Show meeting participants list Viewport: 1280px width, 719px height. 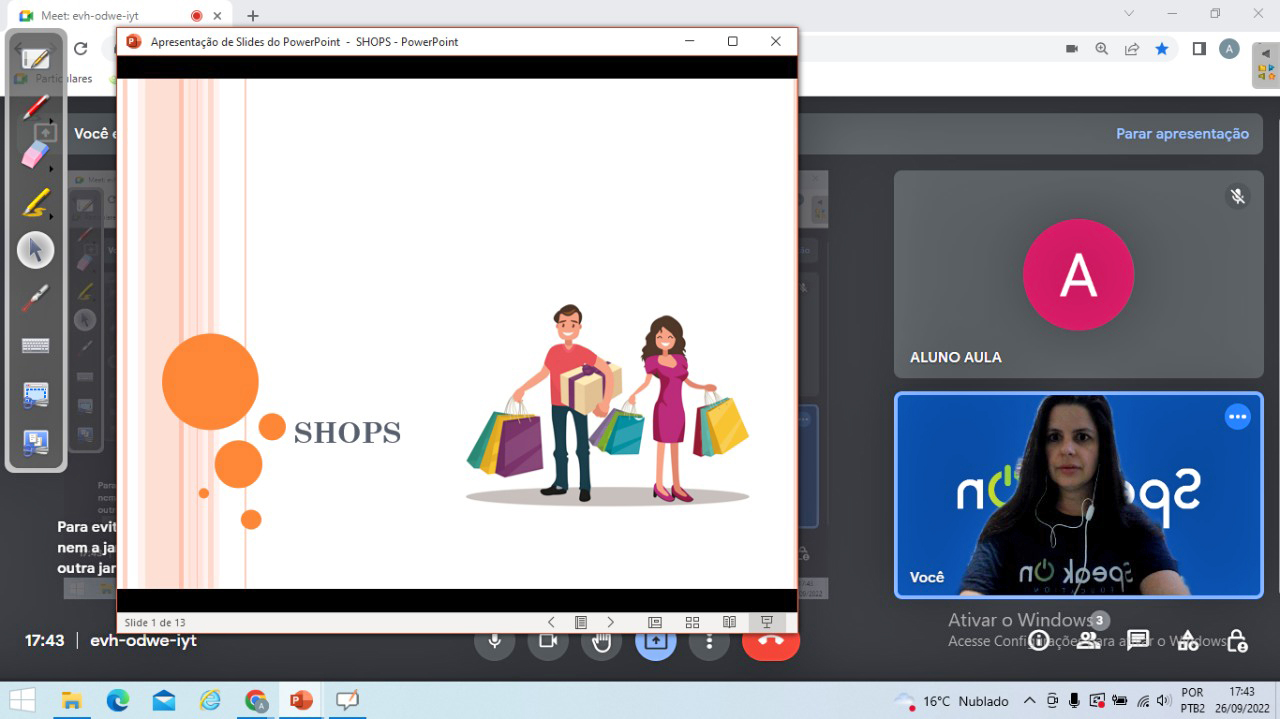click(1088, 641)
